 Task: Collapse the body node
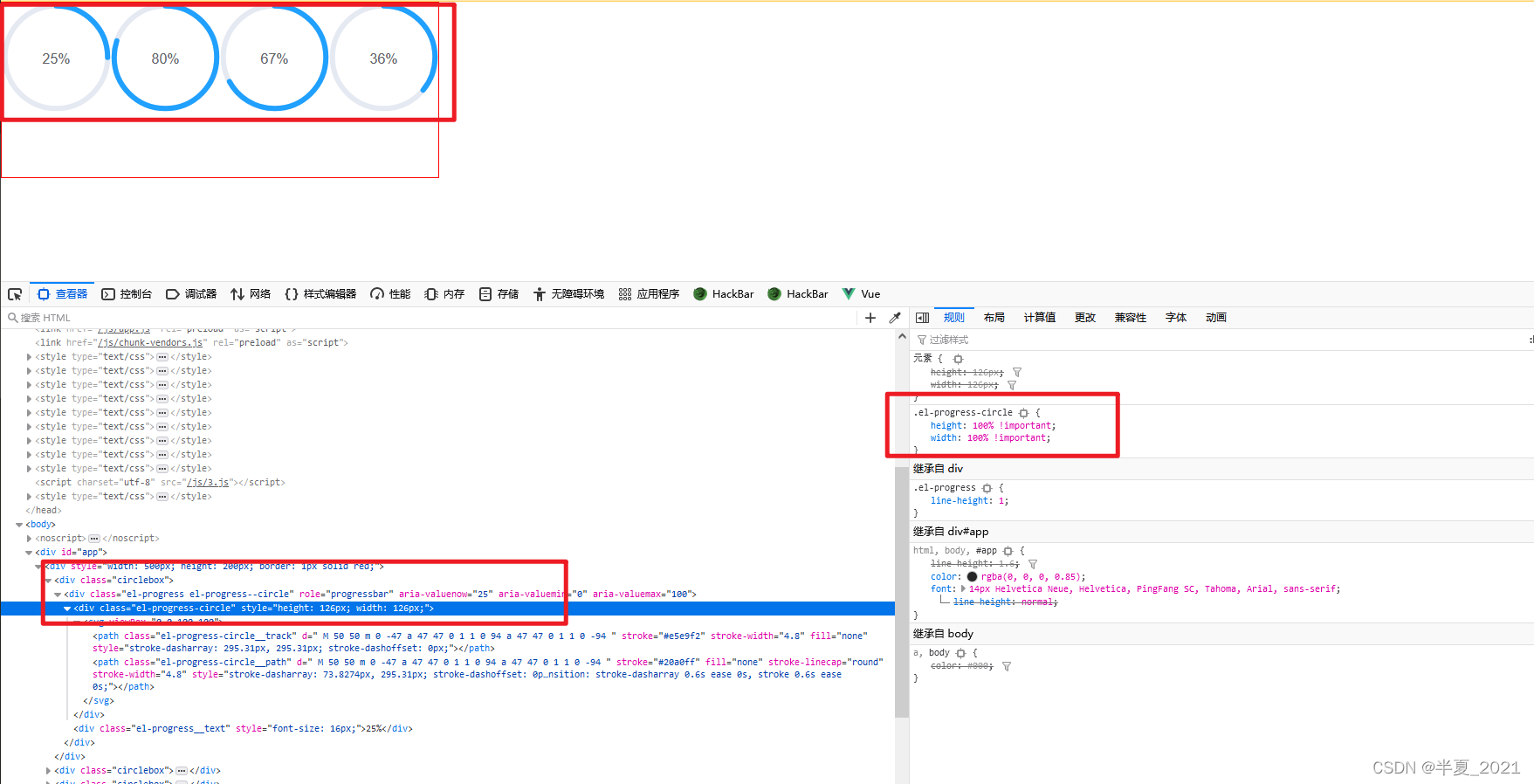[x=19, y=525]
